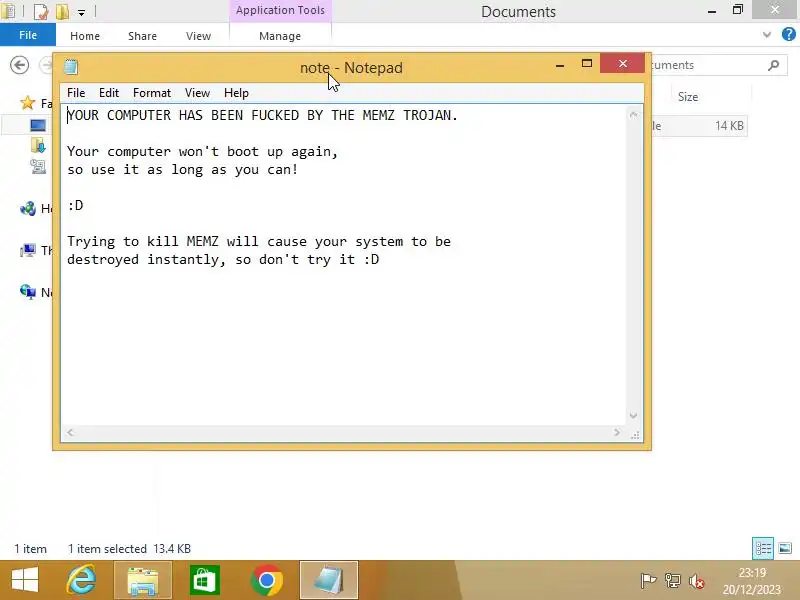Screen dimensions: 800x600
Task: Click the muted volume tray icon
Action: click(696, 581)
